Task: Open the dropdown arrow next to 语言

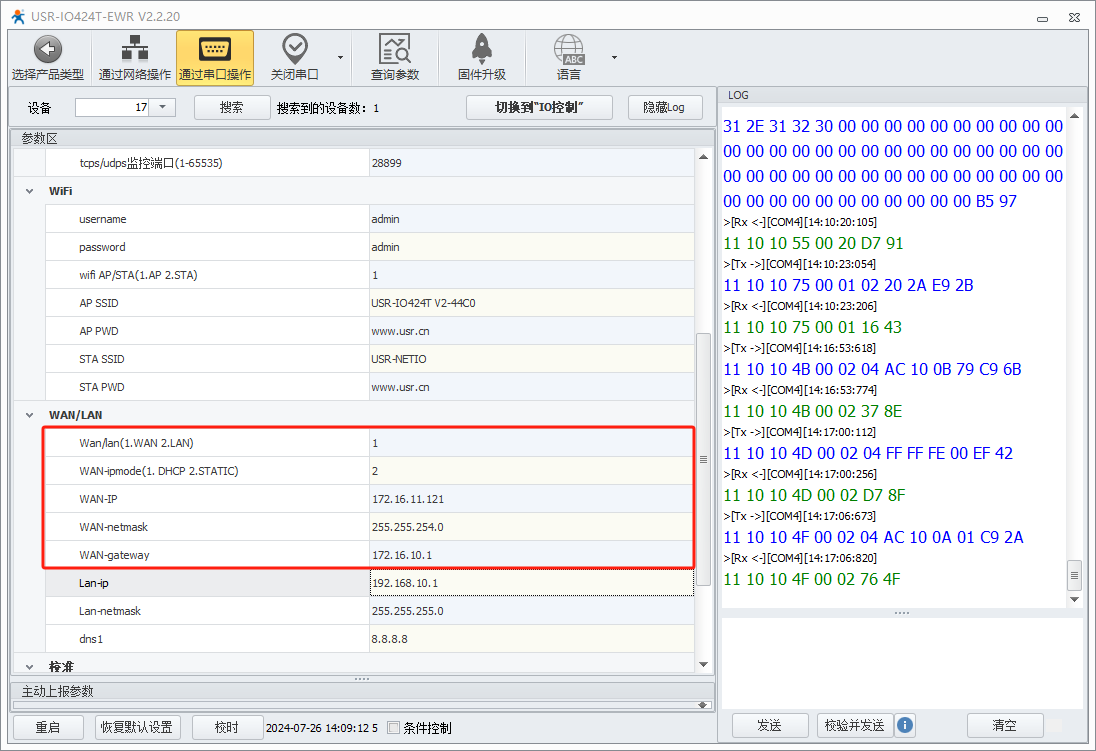Action: (x=614, y=57)
